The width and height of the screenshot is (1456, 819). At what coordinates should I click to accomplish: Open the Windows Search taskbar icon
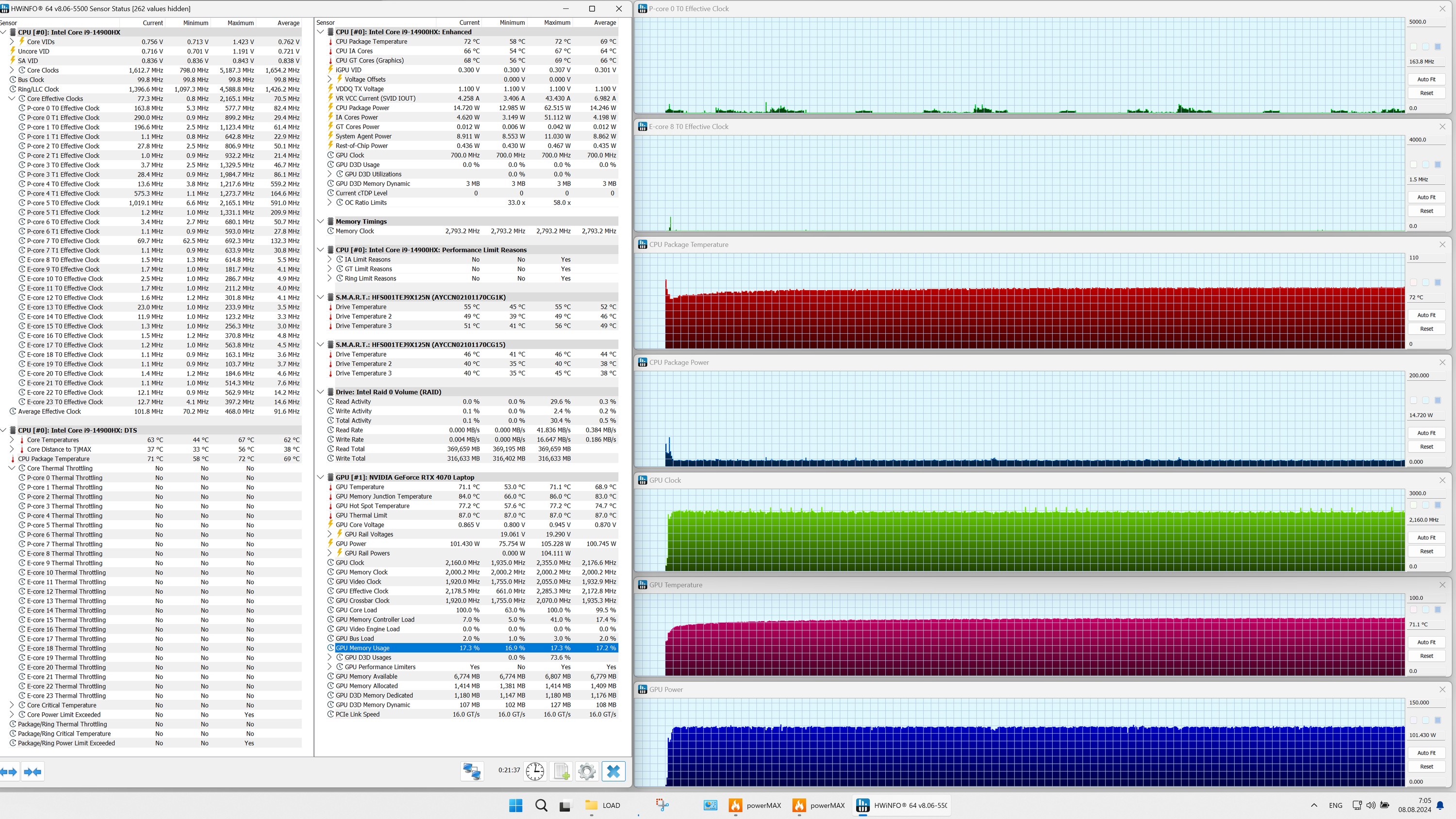541,805
